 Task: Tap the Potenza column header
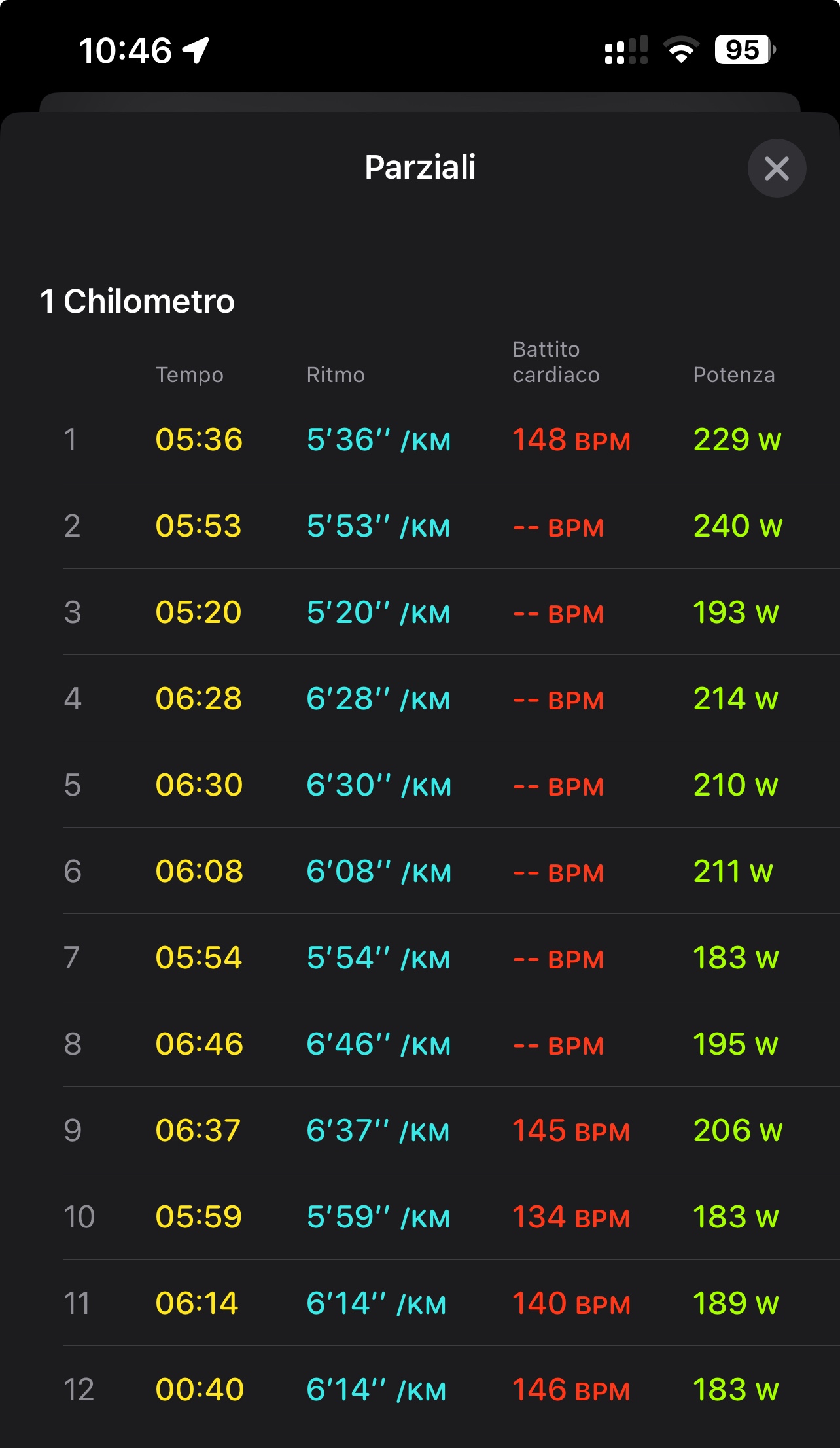point(733,375)
